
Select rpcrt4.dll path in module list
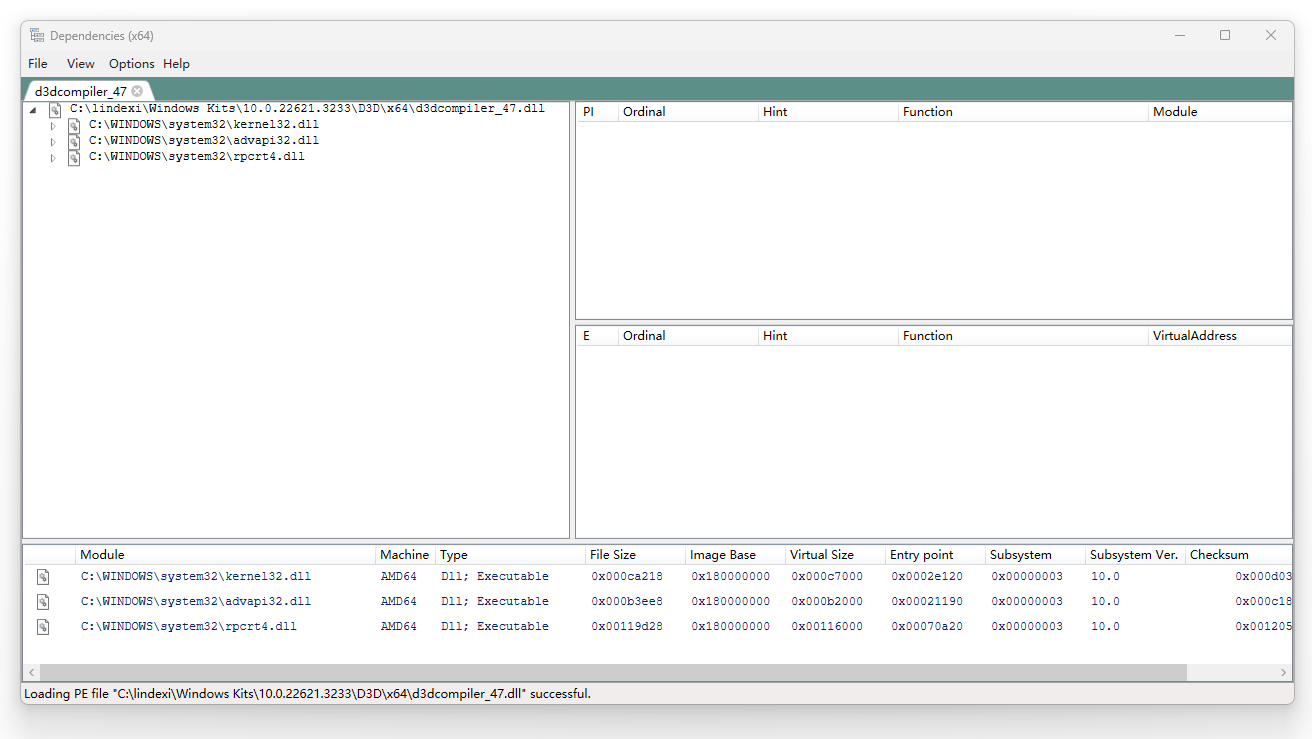click(x=189, y=627)
